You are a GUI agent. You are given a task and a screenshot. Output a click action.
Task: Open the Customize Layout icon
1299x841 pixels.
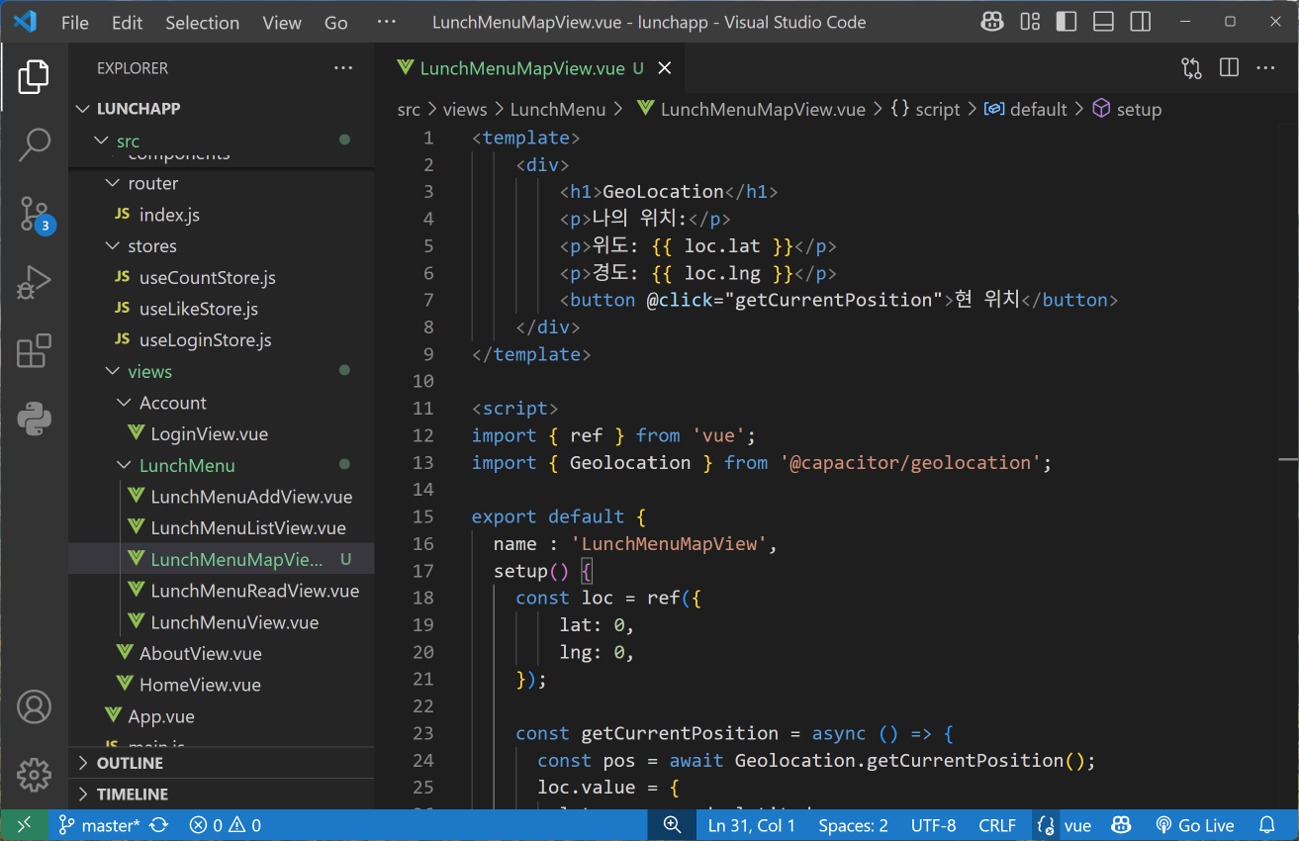point(1030,22)
